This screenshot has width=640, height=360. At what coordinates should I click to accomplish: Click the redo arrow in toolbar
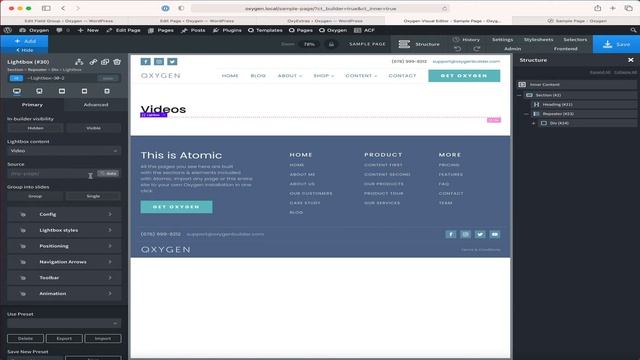pyautogui.click(x=476, y=49)
